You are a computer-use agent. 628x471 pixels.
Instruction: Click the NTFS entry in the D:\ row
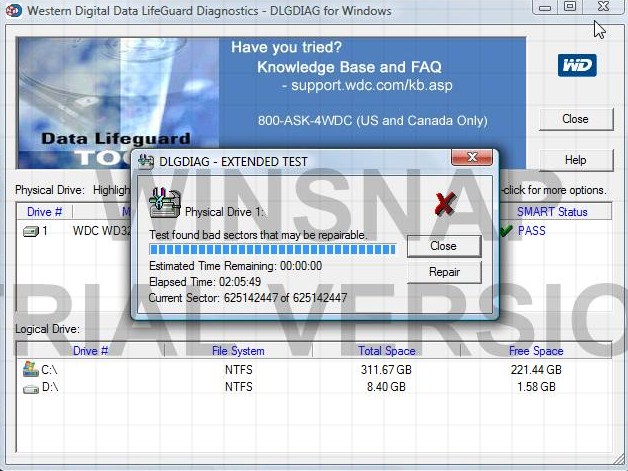coord(239,386)
